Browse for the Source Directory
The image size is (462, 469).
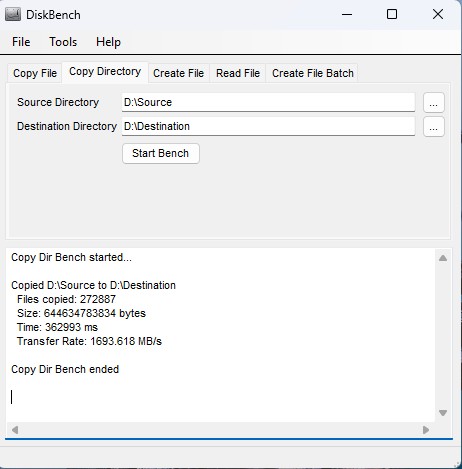(433, 103)
